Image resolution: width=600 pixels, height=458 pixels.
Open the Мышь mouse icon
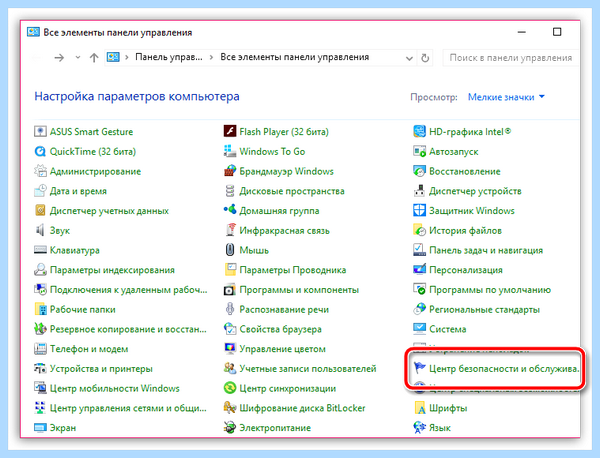tap(230, 250)
